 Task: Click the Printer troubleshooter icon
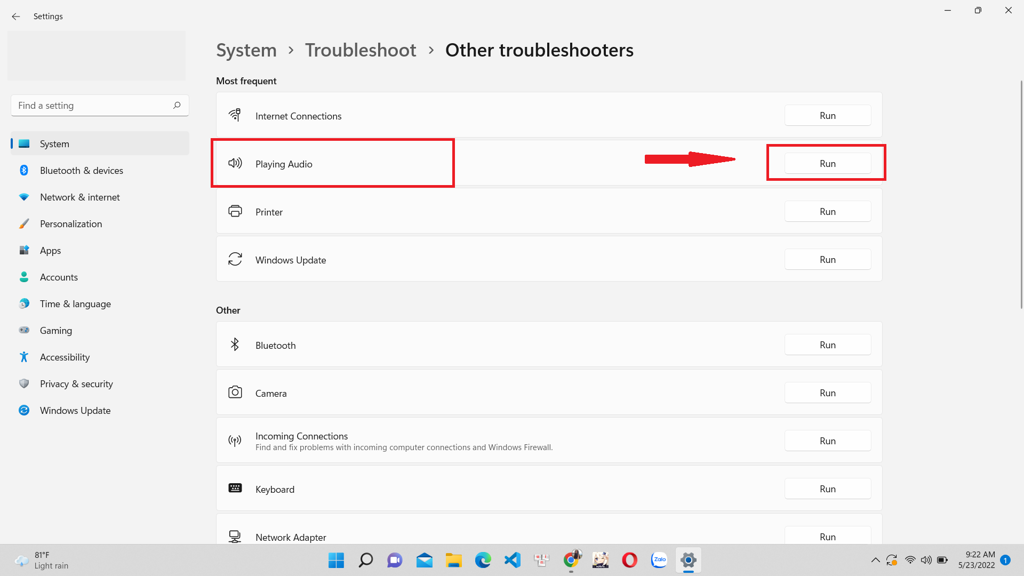pyautogui.click(x=235, y=211)
